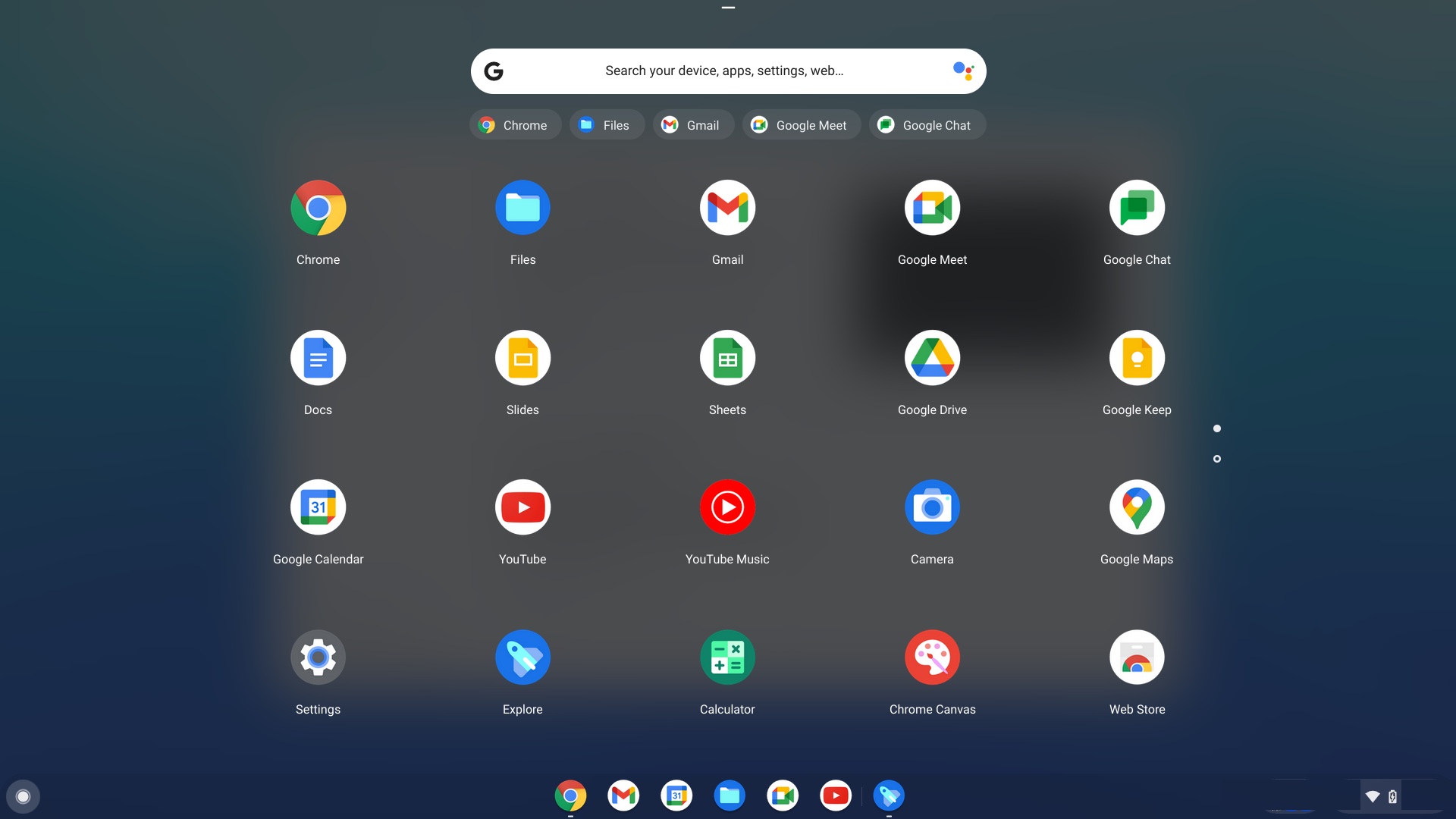This screenshot has height=819, width=1456.
Task: Select Gmail shortcut in suggestions bar
Action: [x=692, y=124]
